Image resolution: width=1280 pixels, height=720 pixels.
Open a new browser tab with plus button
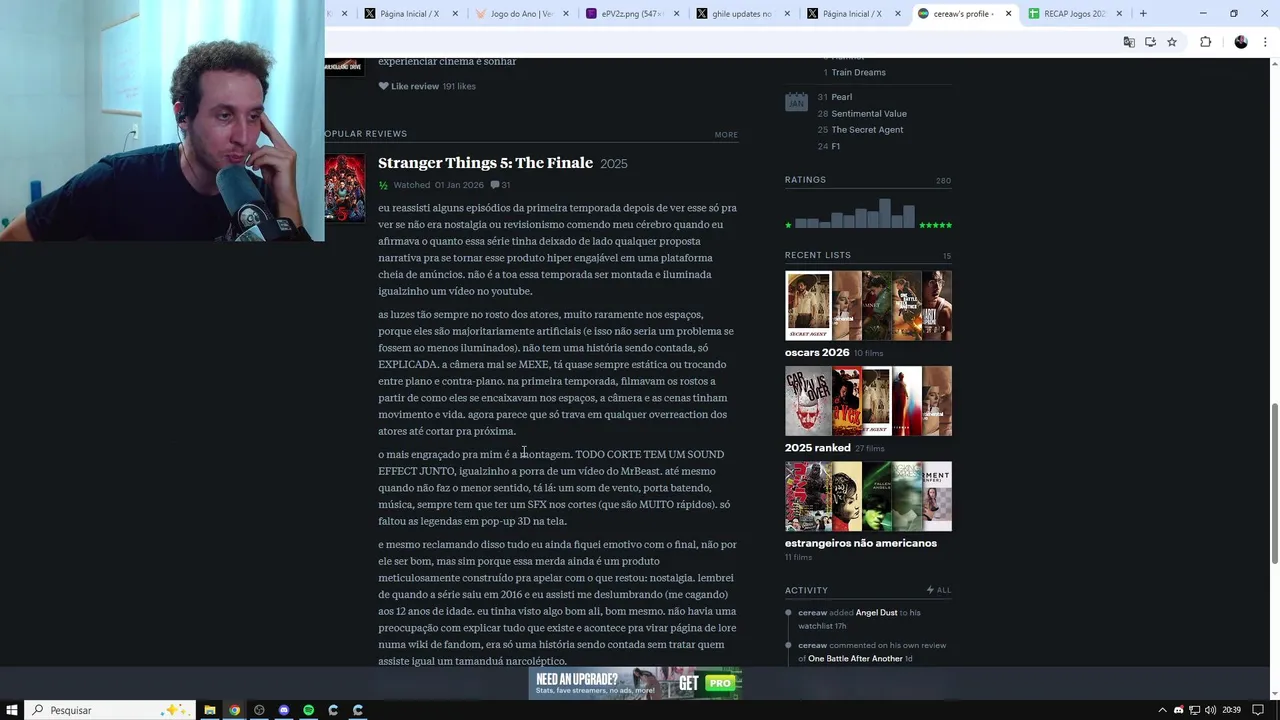(x=1143, y=13)
